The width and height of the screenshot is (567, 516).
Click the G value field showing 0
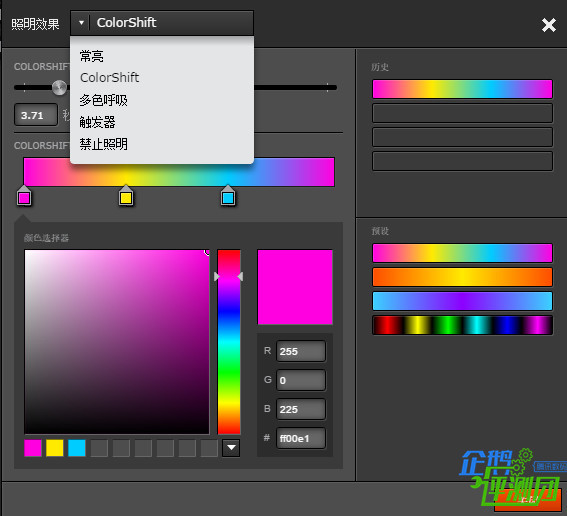point(301,380)
